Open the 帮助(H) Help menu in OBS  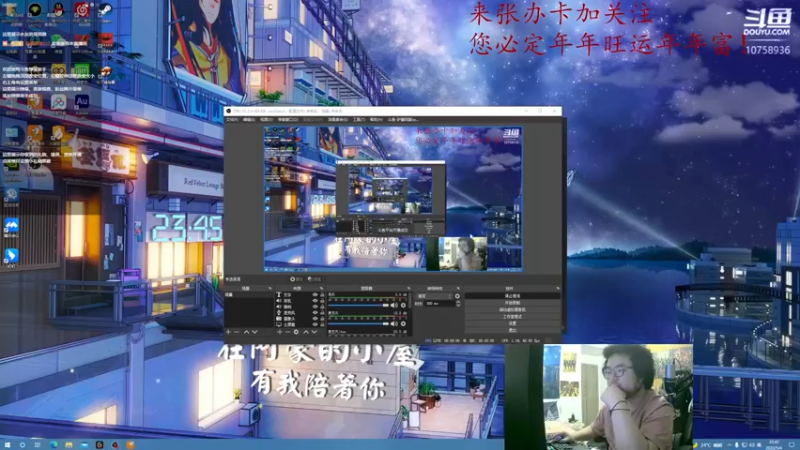click(376, 119)
